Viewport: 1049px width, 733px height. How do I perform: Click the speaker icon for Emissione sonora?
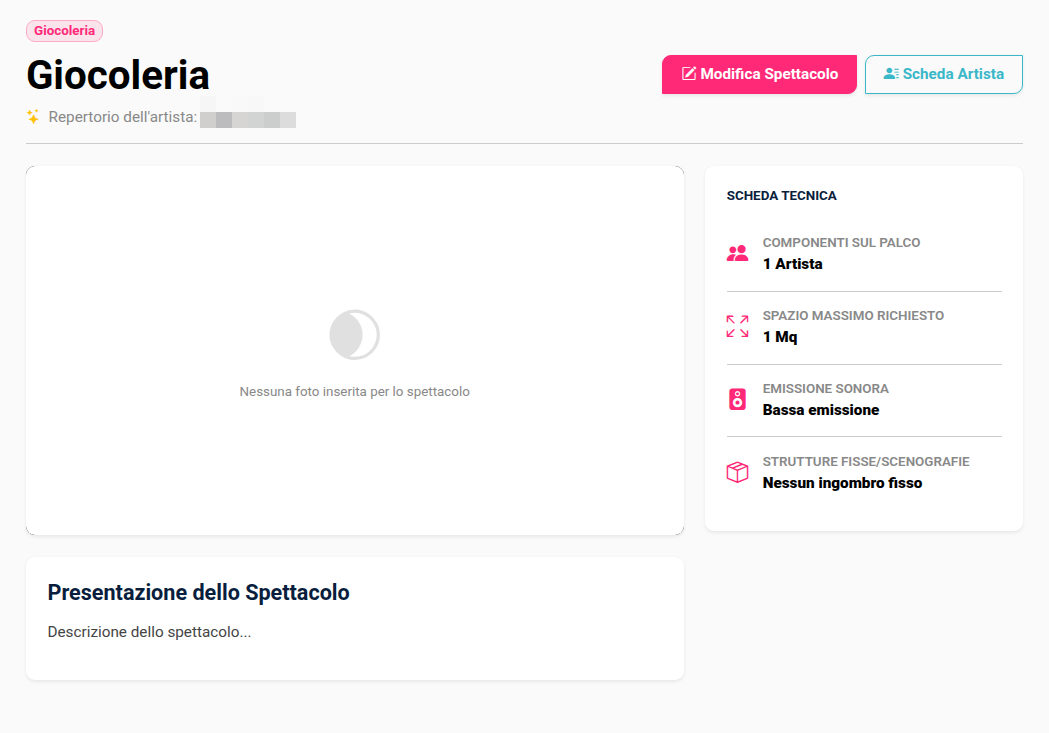[737, 399]
